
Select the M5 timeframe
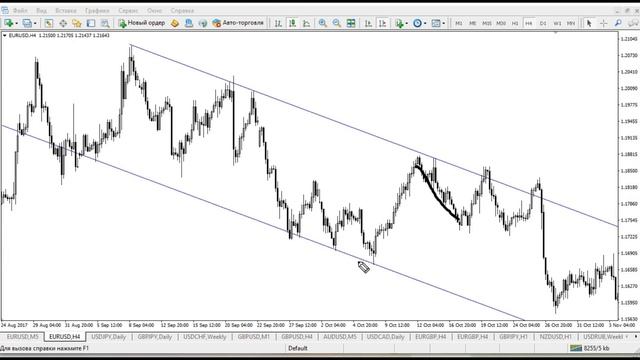pos(473,24)
